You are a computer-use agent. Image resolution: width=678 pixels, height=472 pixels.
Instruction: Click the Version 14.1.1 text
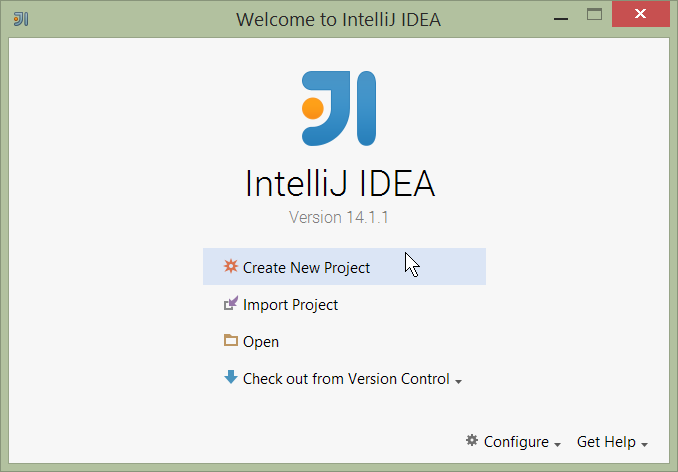(339, 217)
